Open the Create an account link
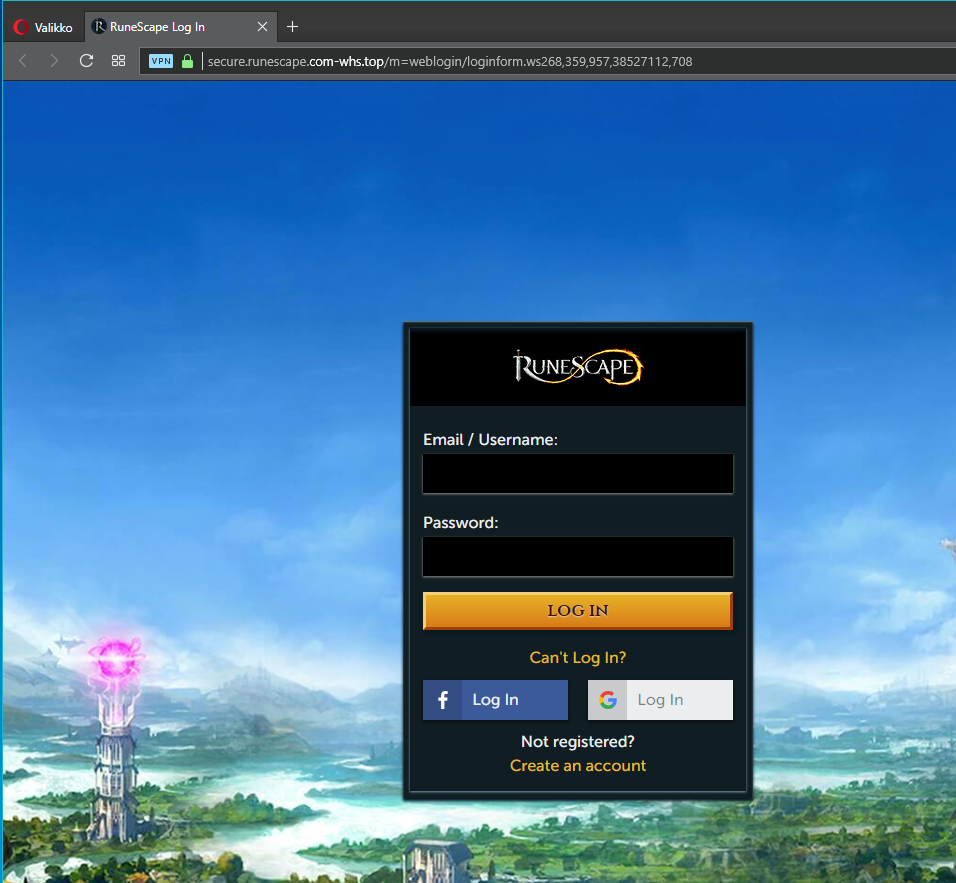956x883 pixels. 578,765
